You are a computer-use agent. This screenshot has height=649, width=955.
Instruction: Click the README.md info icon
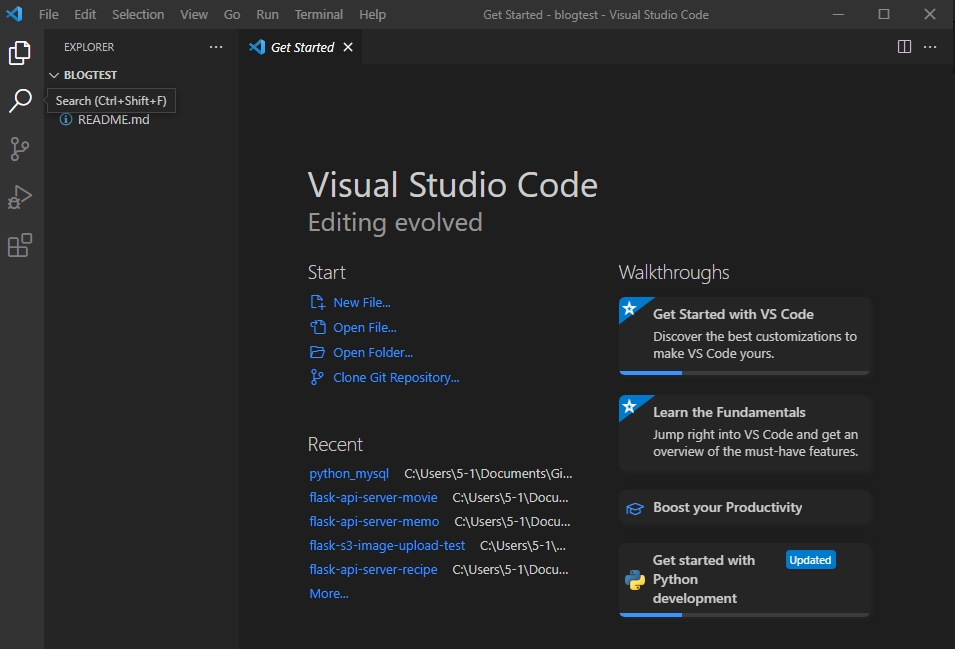(66, 119)
